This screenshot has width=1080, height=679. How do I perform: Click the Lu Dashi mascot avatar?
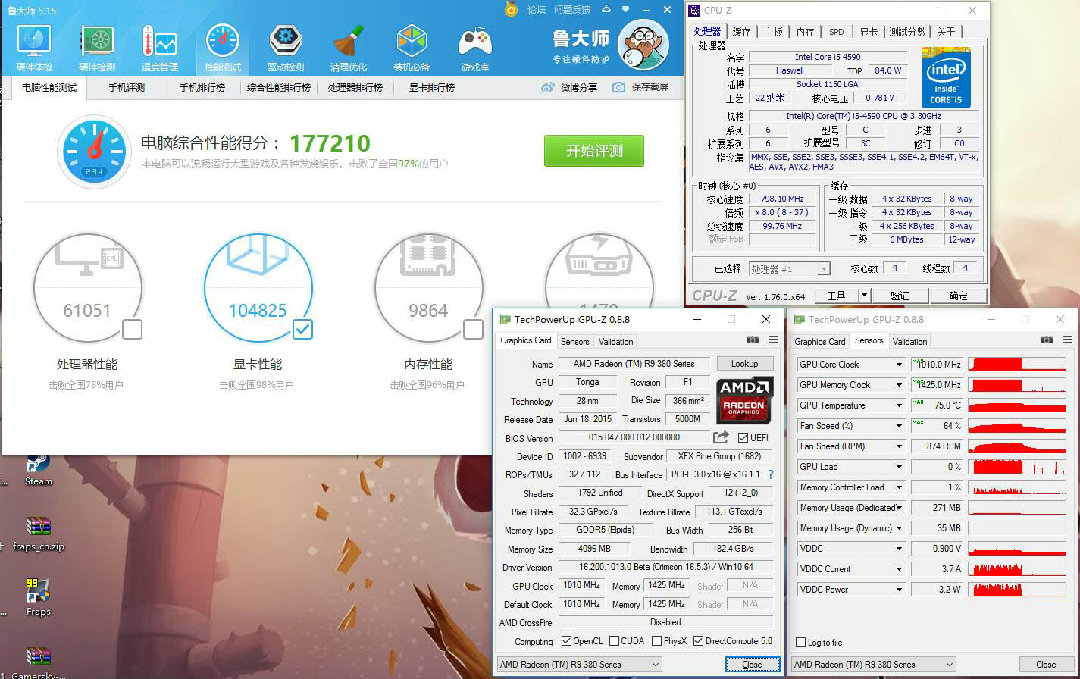(x=643, y=45)
